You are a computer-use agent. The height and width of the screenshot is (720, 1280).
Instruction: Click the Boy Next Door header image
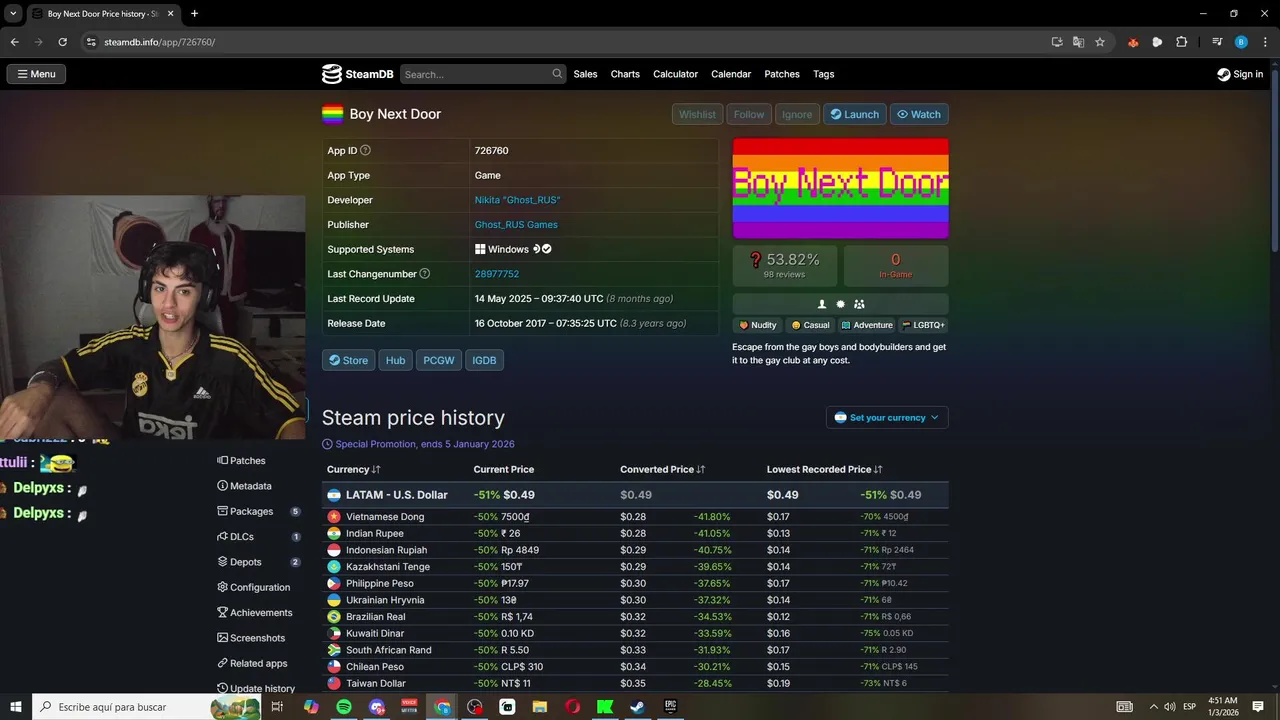pos(840,188)
